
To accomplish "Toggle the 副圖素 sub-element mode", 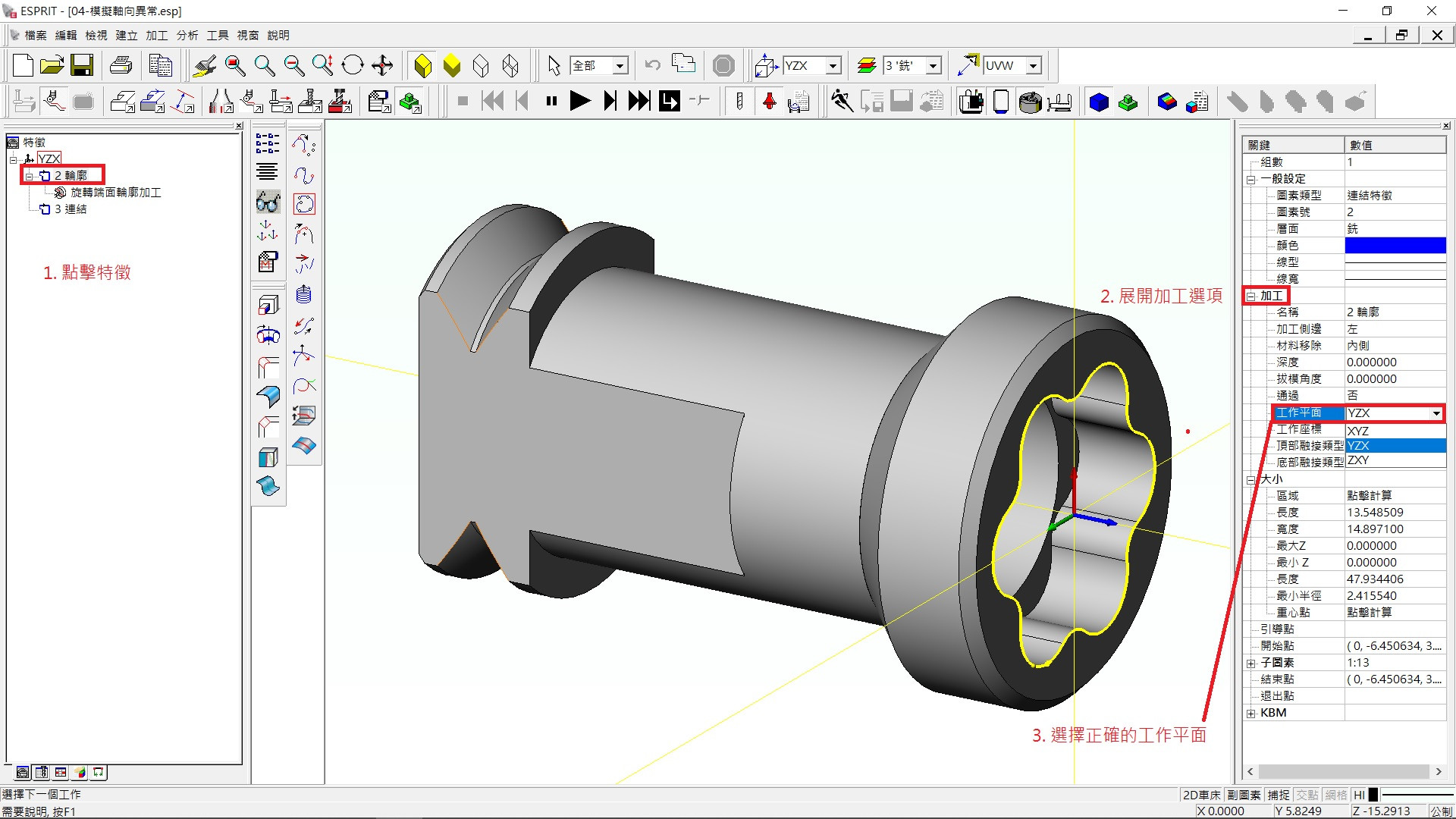I will pos(1244,795).
